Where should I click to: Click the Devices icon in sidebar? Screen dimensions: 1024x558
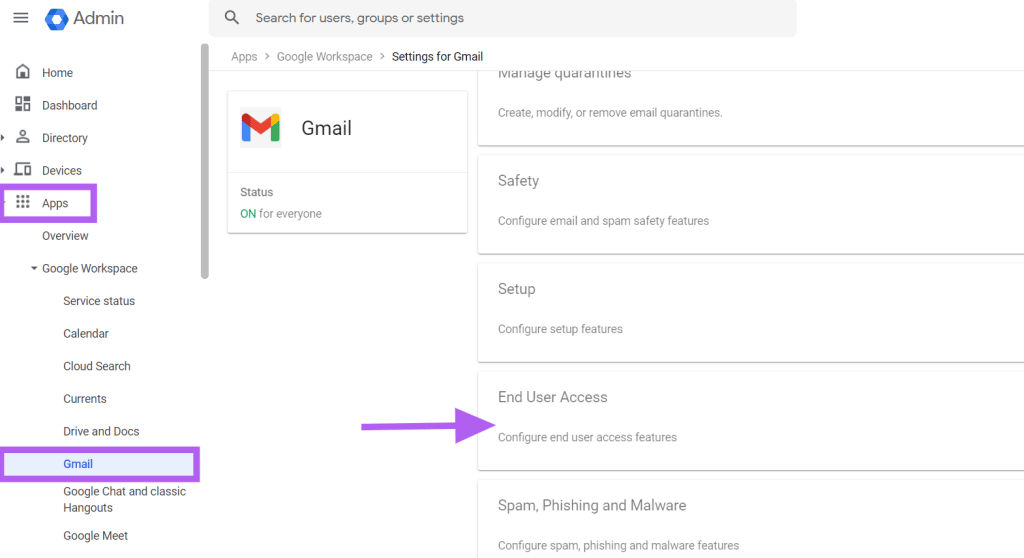coord(23,170)
